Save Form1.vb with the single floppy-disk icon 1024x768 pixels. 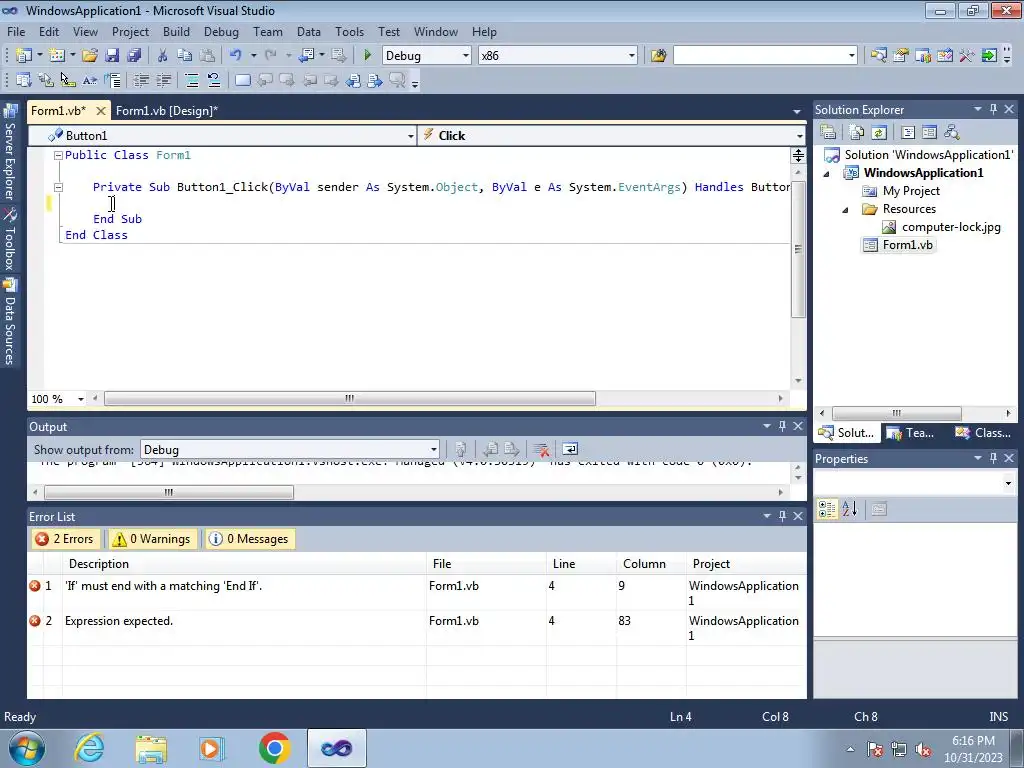[112, 56]
